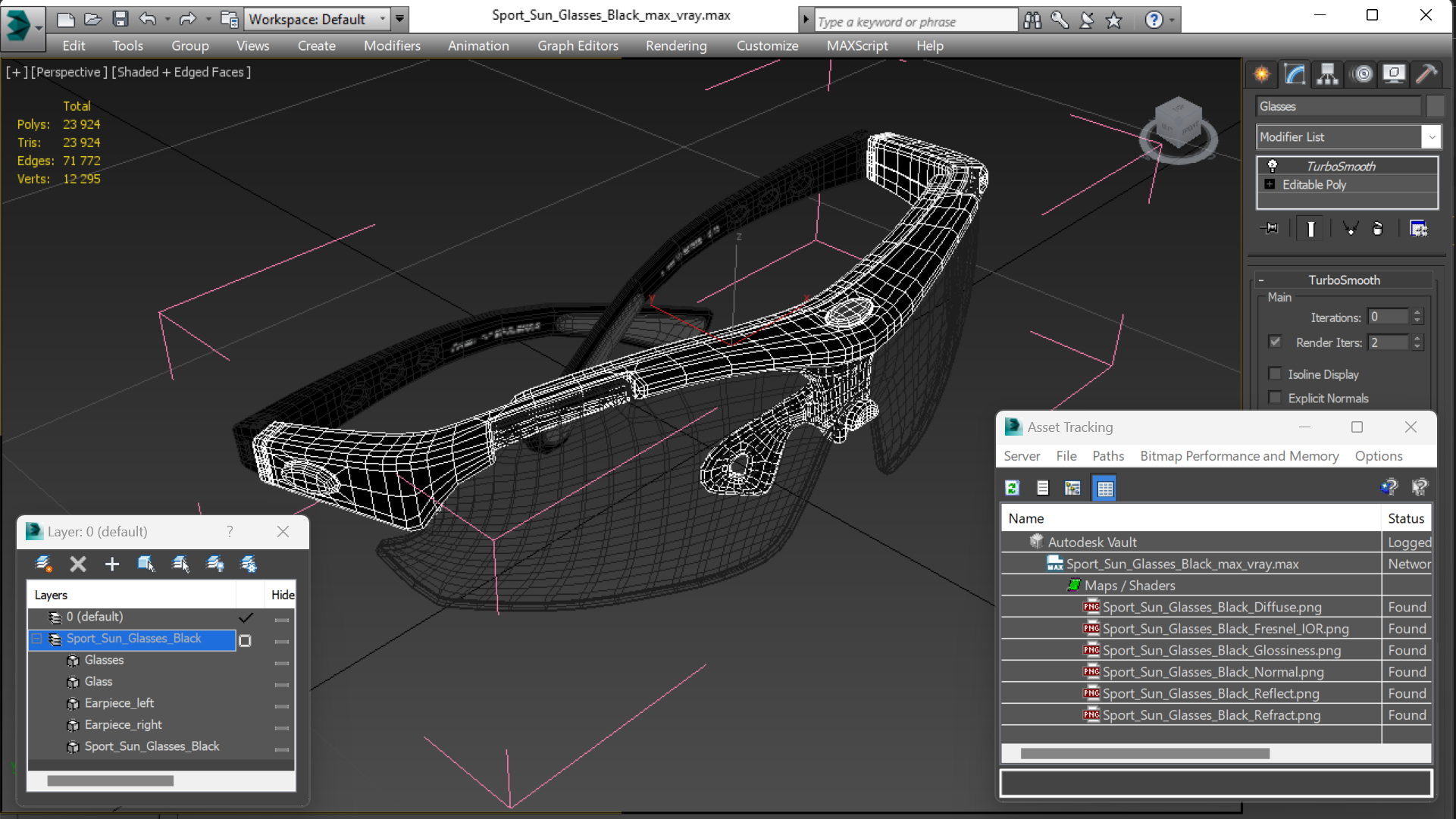Click the Glasses object name field
The height and width of the screenshot is (819, 1456).
[x=1339, y=106]
